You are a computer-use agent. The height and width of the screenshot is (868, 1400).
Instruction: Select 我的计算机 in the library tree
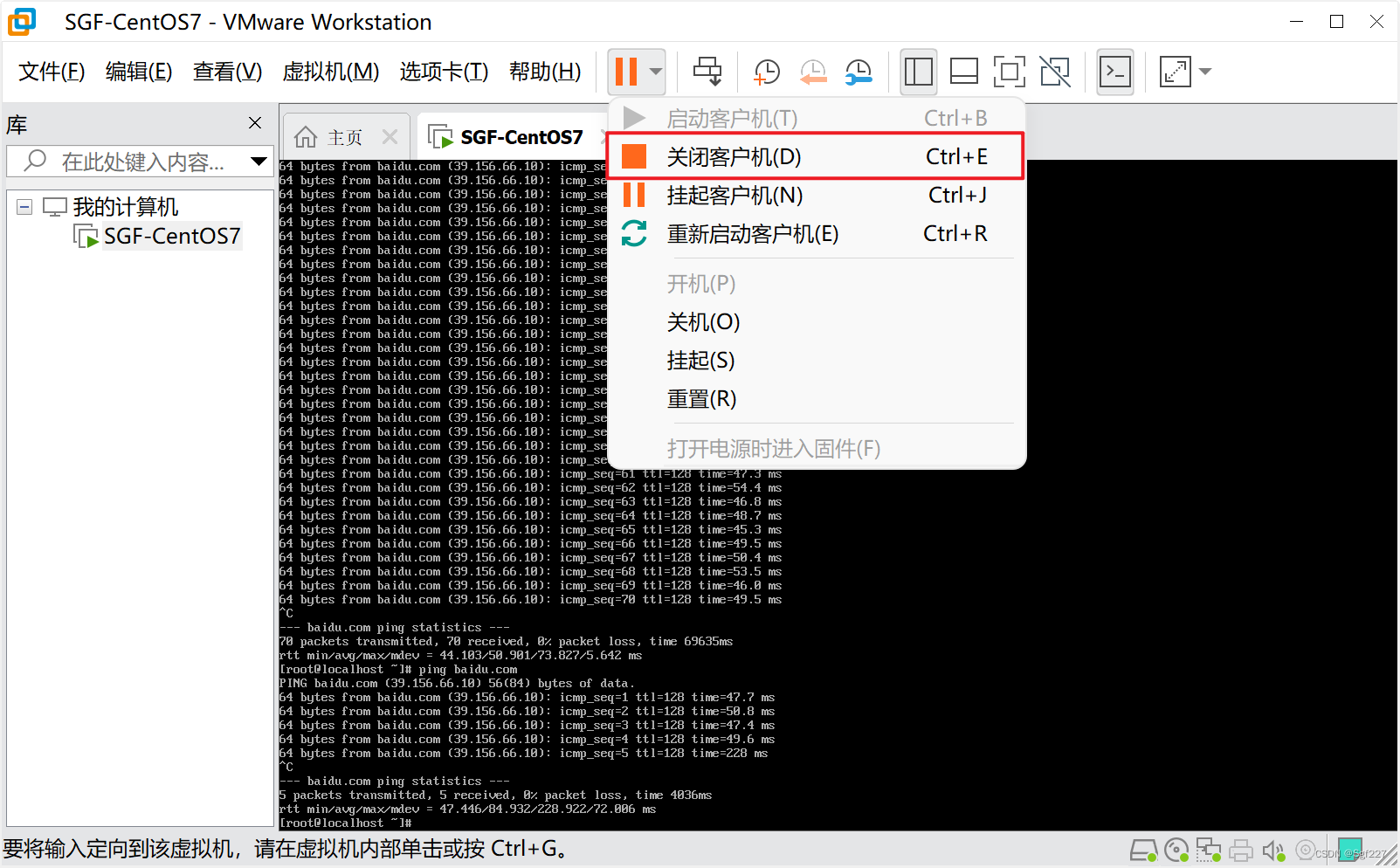pyautogui.click(x=125, y=207)
